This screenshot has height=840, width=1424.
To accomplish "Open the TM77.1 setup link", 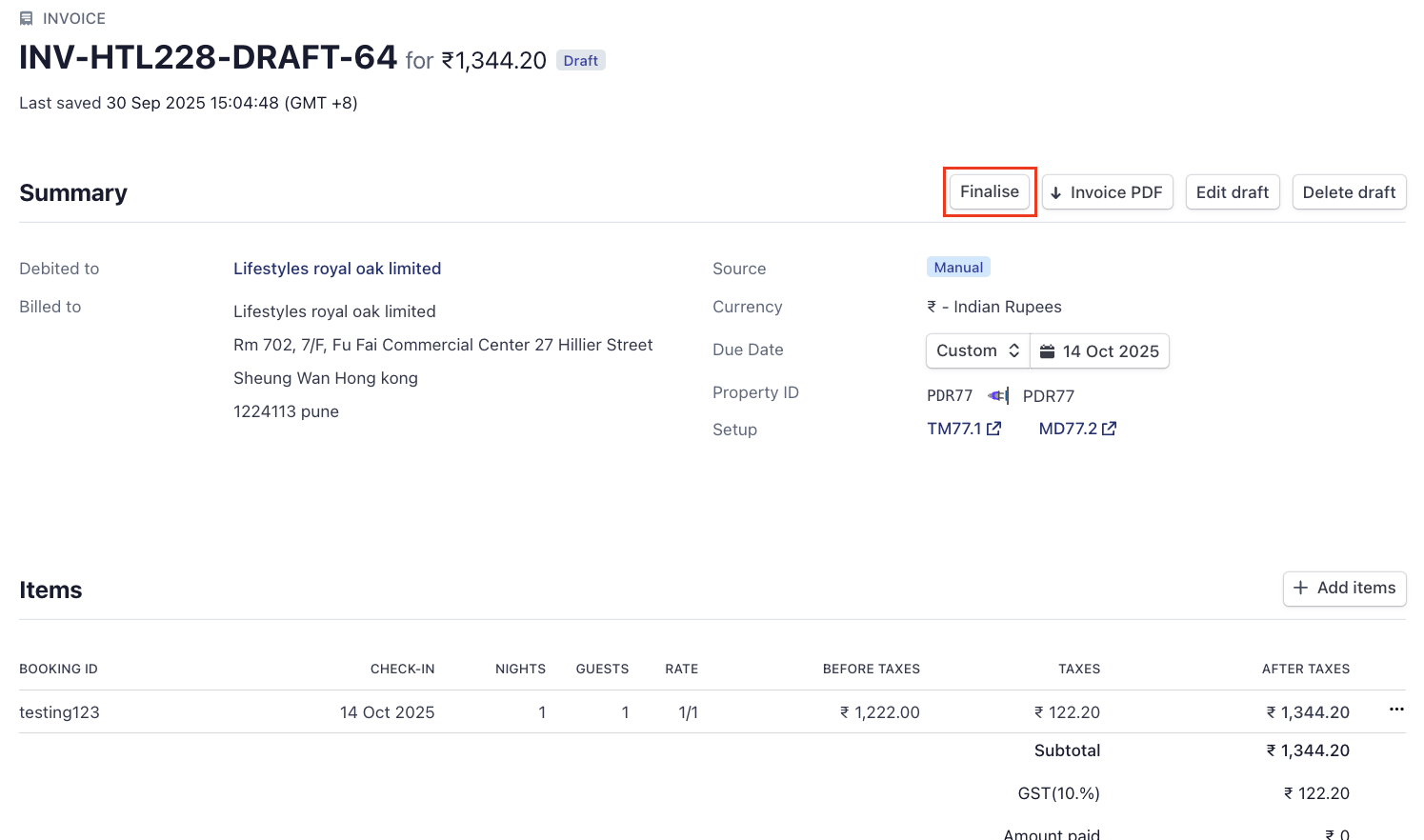I will pos(953,429).
